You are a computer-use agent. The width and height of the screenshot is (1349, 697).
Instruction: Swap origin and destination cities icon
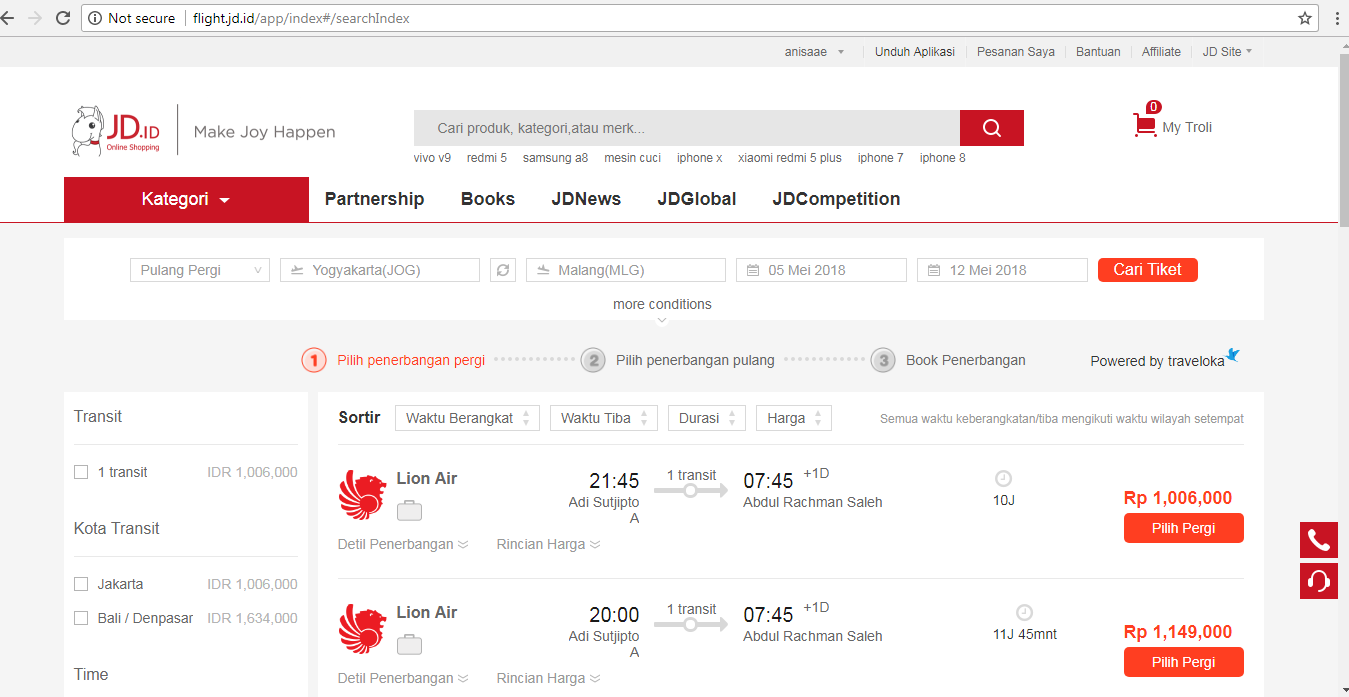coord(503,270)
